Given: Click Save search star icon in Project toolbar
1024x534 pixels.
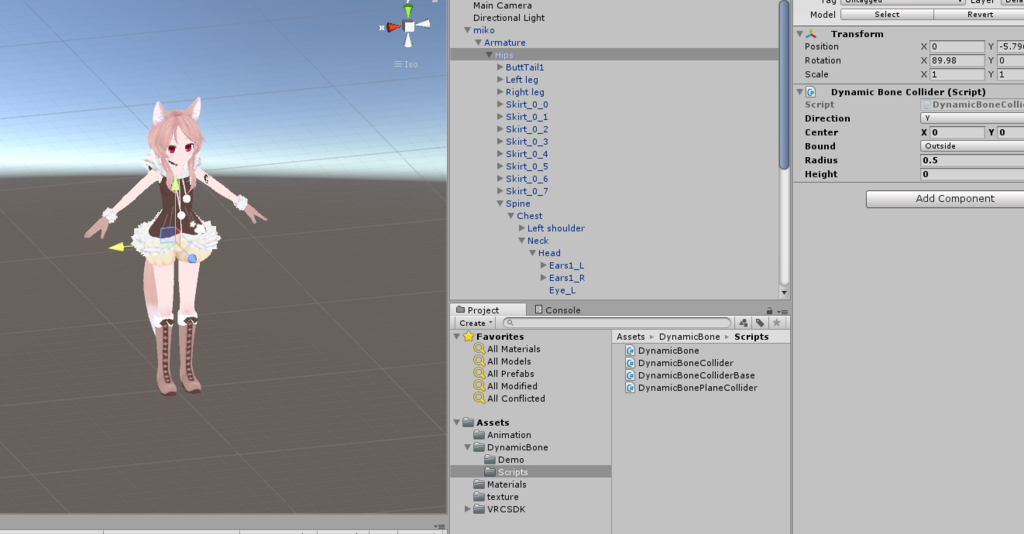Looking at the screenshot, I should pos(776,322).
